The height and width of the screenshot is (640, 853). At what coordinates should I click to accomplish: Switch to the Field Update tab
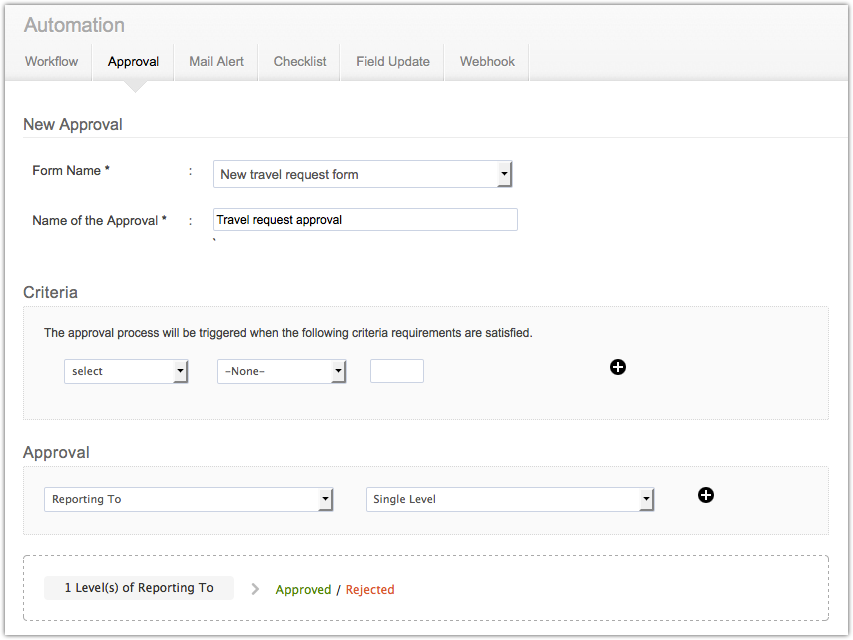392,61
